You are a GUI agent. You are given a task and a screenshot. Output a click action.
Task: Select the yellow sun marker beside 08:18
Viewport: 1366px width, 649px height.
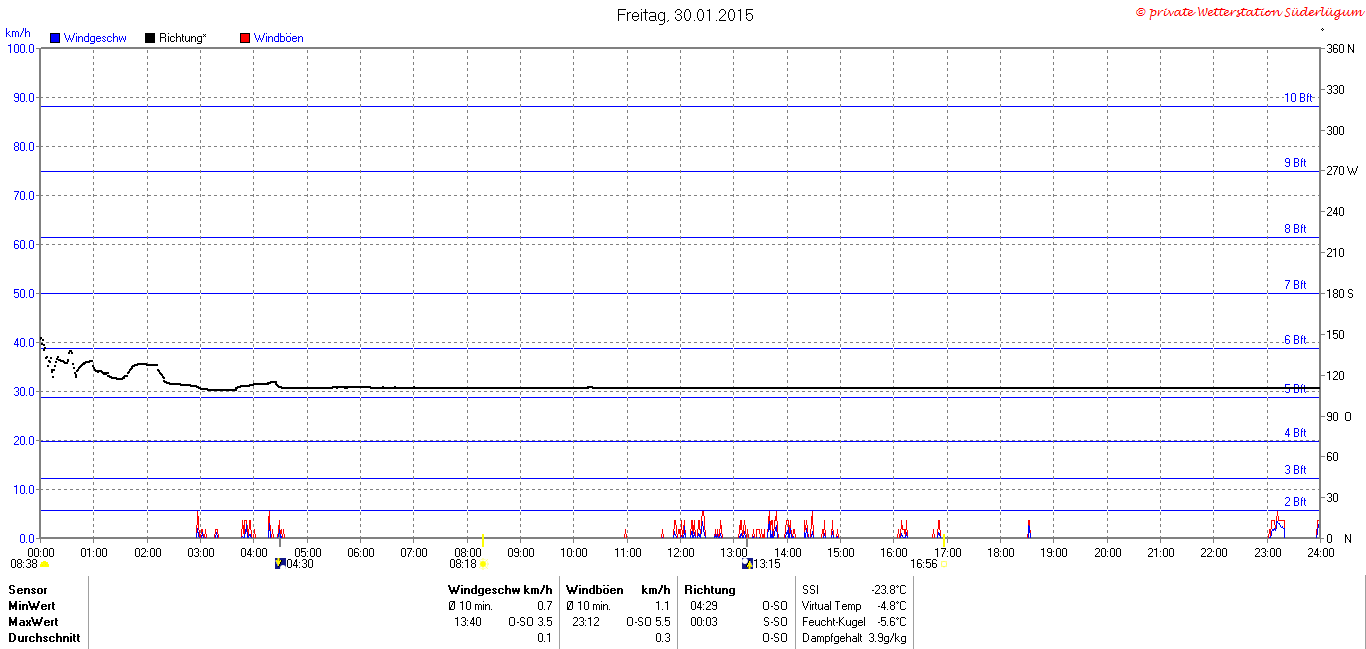(x=483, y=564)
